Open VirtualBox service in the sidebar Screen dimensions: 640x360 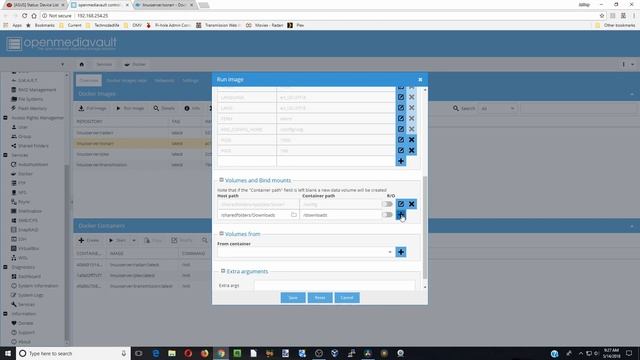[x=24, y=248]
